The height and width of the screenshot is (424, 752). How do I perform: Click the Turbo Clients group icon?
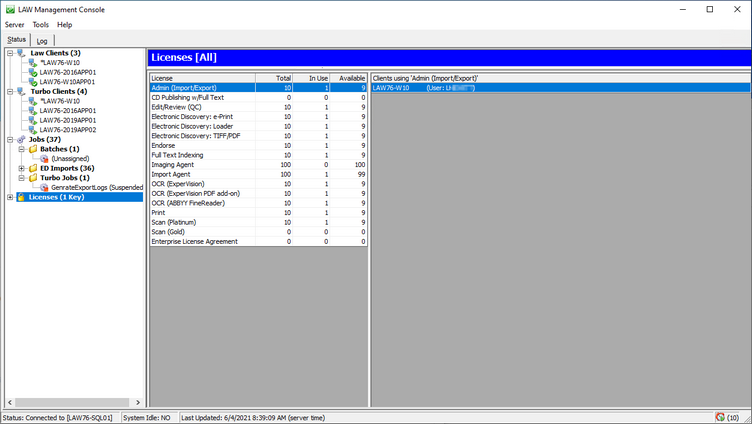[21, 91]
